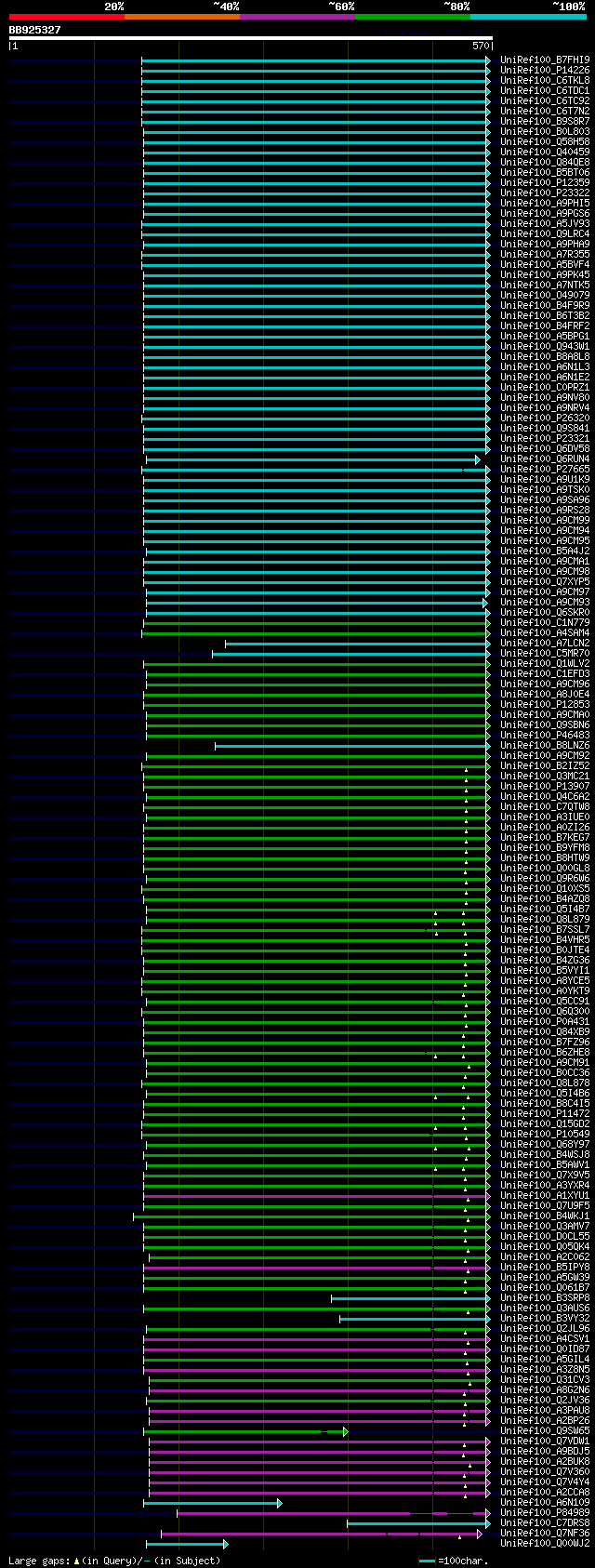Click the short cyan bar for Q00WJ2
595x1568 pixels.
pos(187,1544)
